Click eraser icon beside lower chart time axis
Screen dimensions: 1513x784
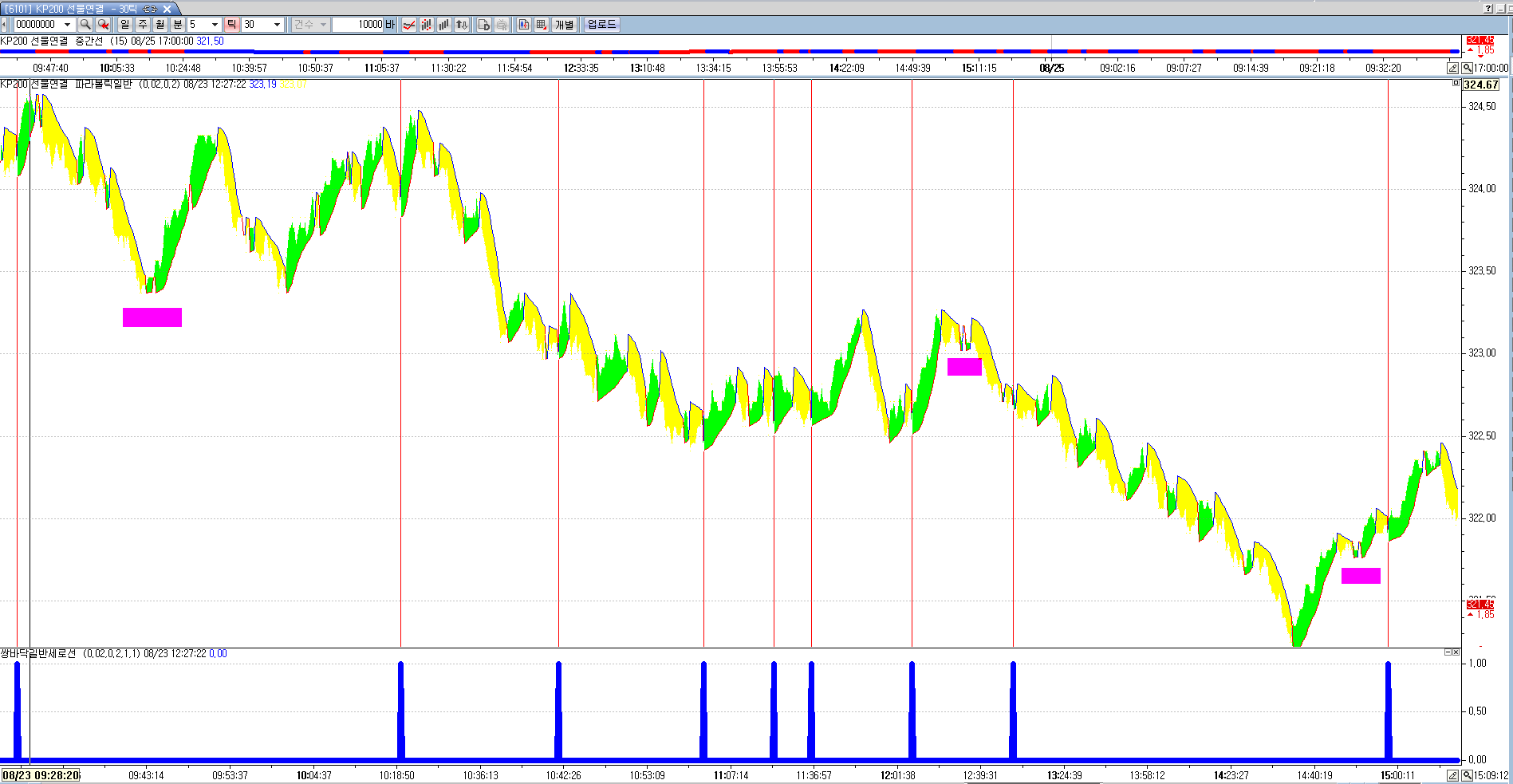1453,775
